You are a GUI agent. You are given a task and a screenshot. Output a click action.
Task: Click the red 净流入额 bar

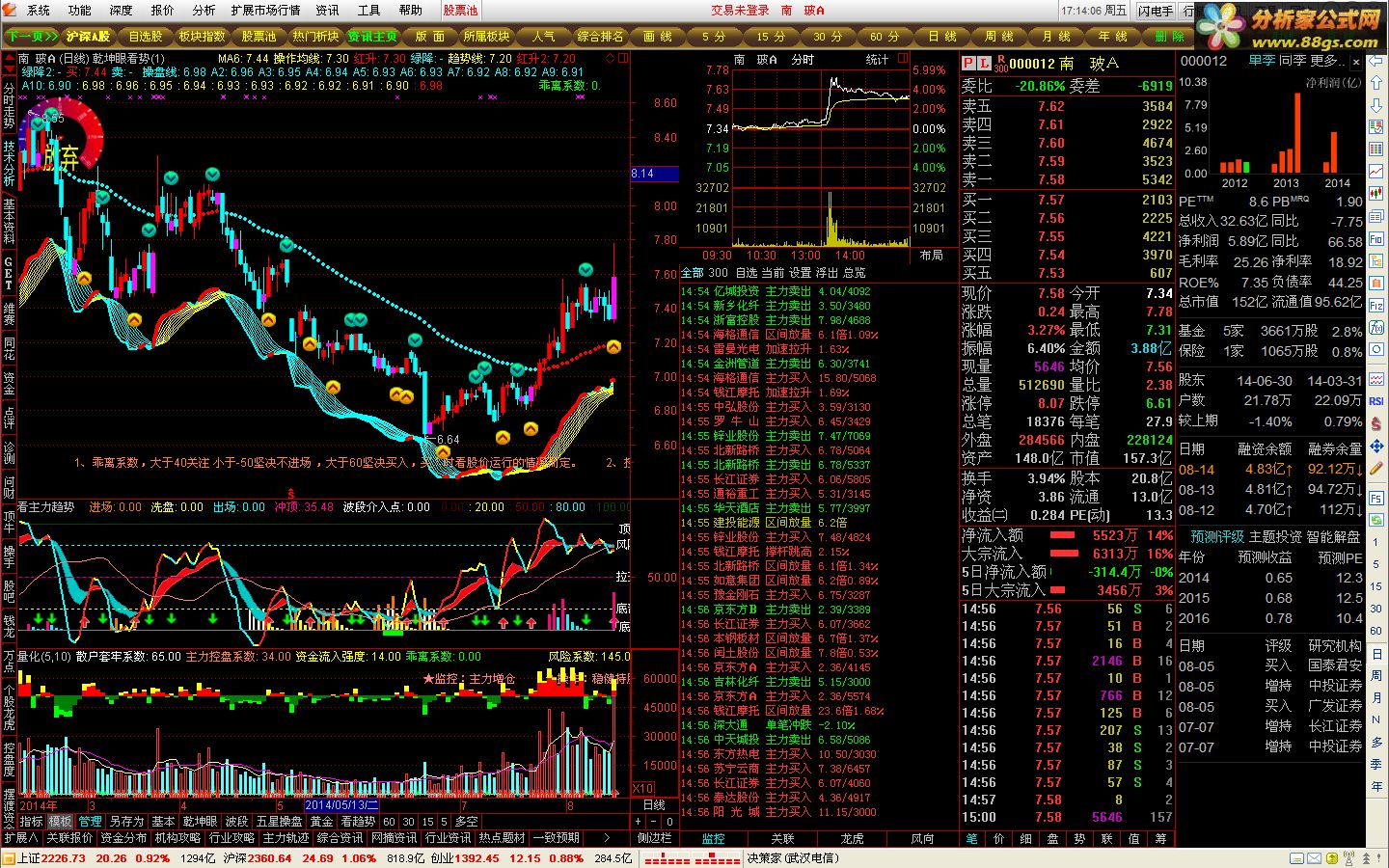[1063, 535]
